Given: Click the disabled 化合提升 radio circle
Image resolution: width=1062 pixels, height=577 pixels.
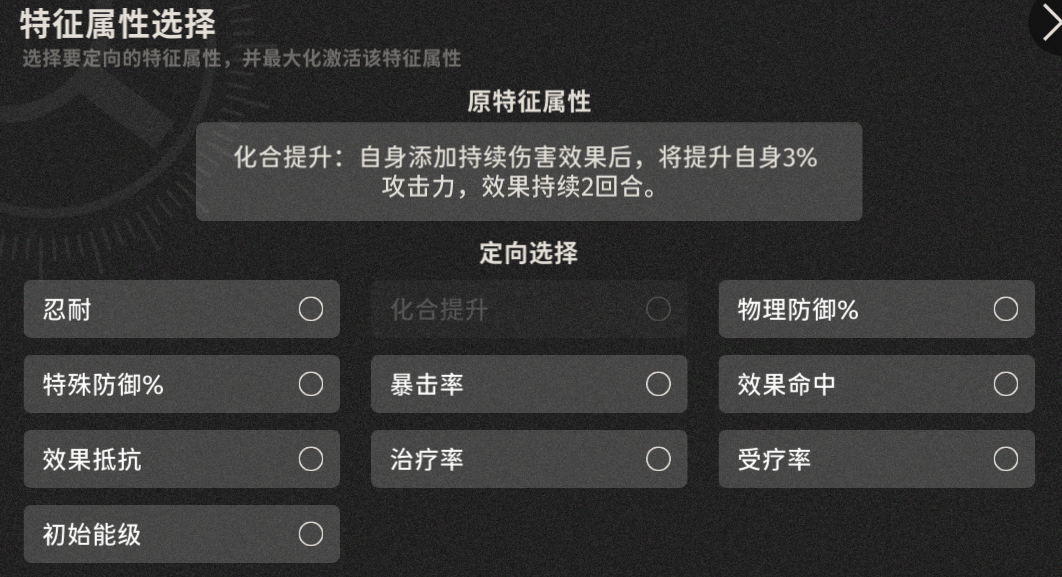Looking at the screenshot, I should click(658, 309).
